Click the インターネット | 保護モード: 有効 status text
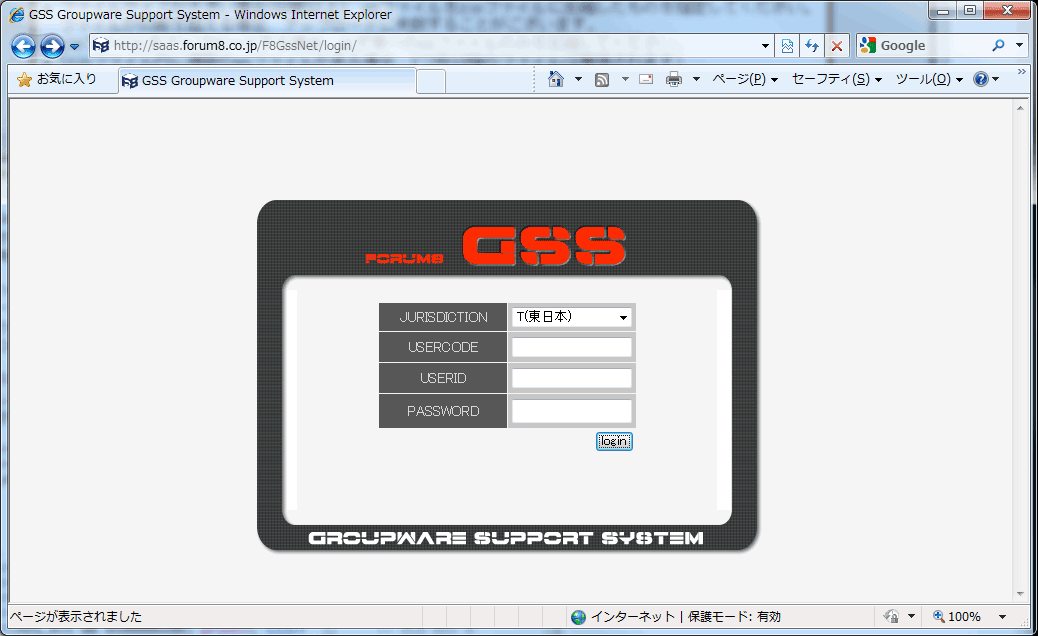The height and width of the screenshot is (636, 1038). point(686,617)
